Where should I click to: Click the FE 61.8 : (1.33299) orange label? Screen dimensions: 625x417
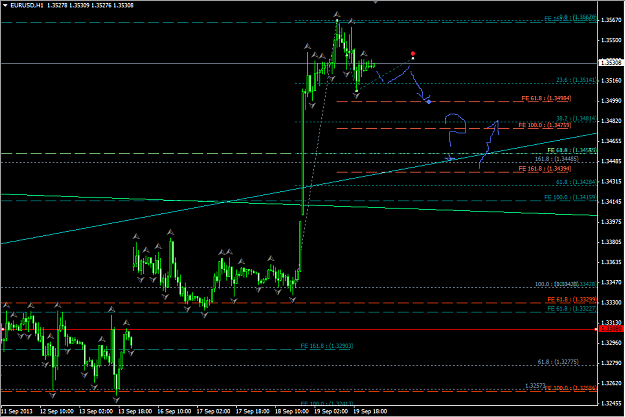pos(572,299)
